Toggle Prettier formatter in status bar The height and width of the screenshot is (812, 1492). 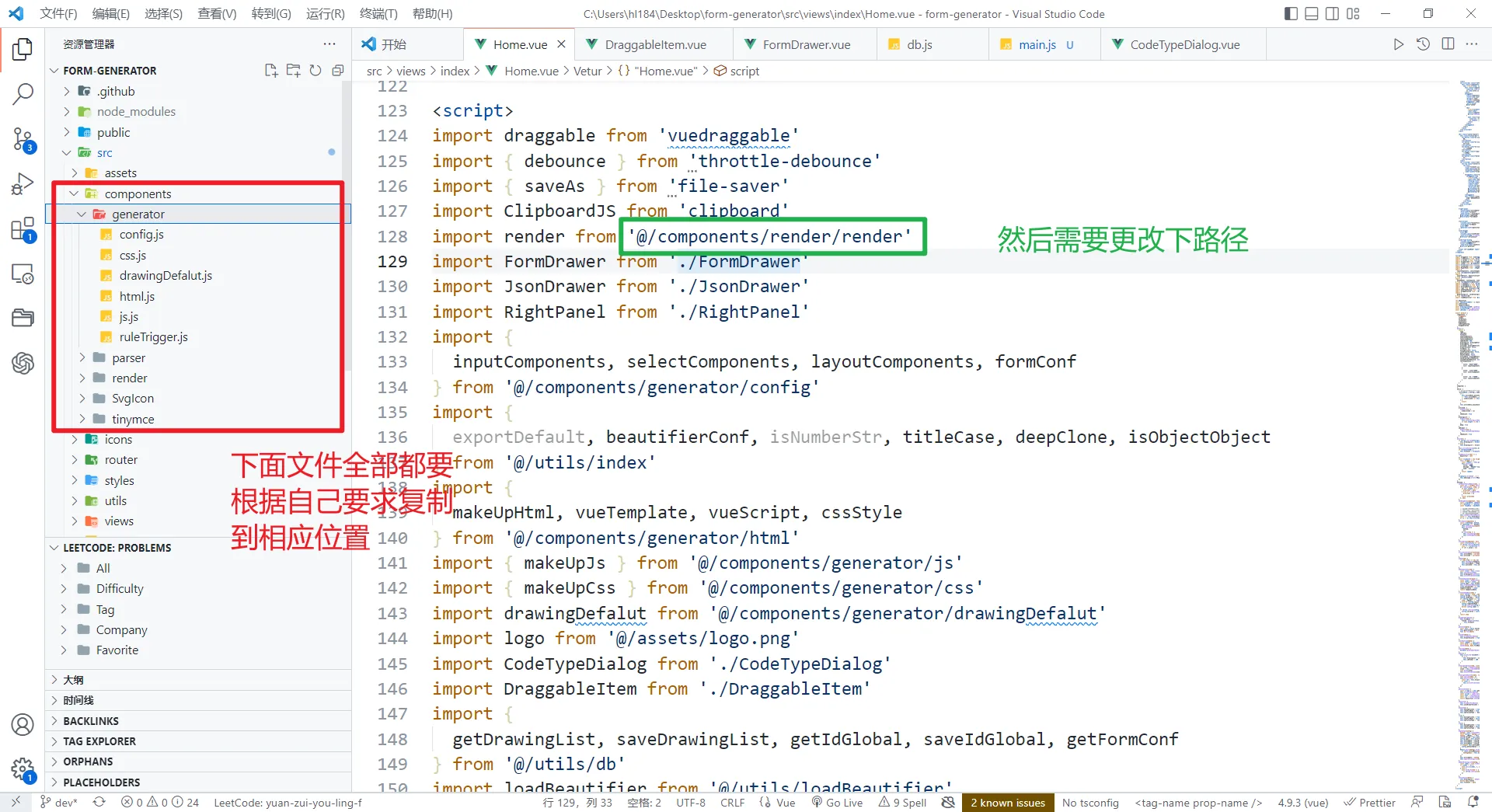(1370, 803)
